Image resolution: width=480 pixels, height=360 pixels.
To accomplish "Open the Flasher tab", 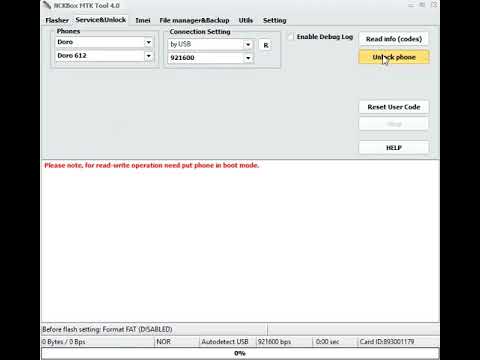I will (x=57, y=20).
